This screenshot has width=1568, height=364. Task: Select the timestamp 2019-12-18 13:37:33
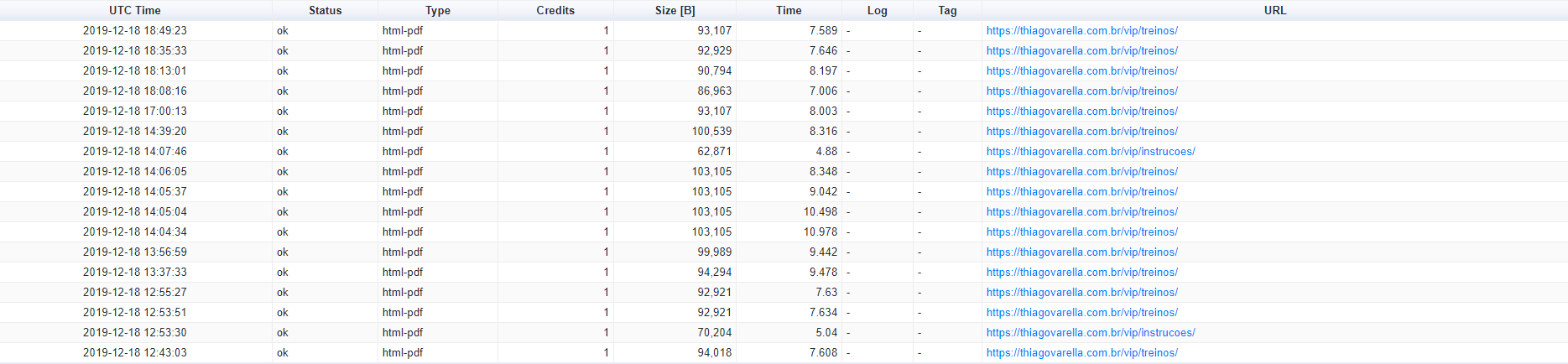click(x=135, y=273)
